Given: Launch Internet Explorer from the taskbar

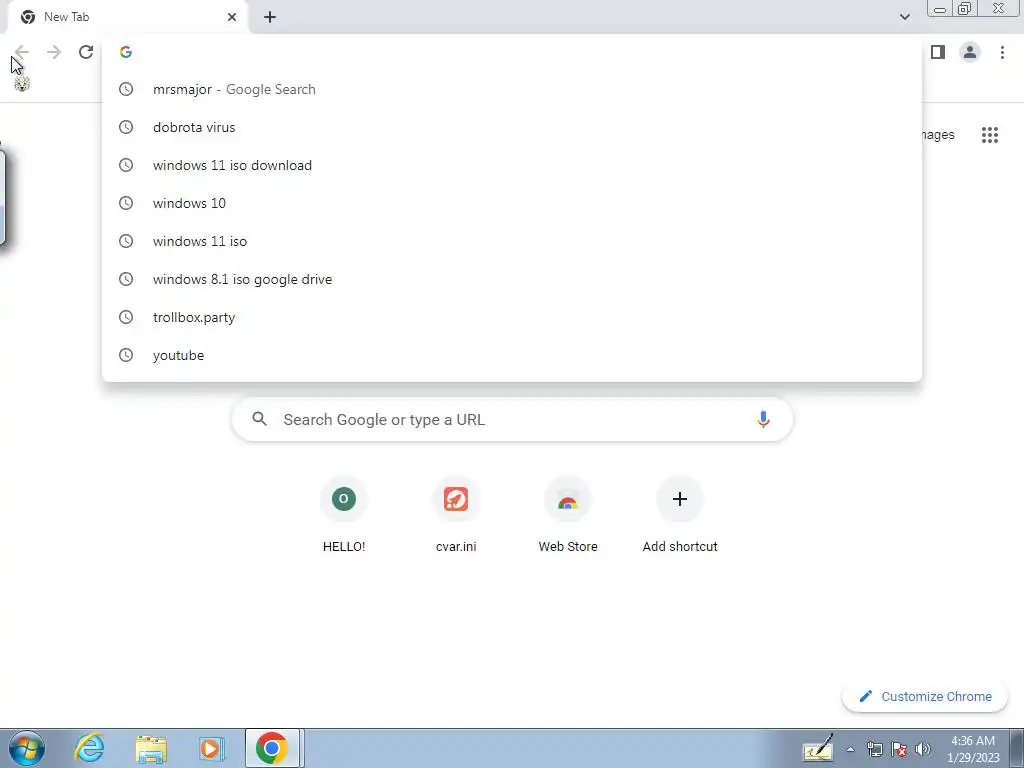Looking at the screenshot, I should pos(89,748).
